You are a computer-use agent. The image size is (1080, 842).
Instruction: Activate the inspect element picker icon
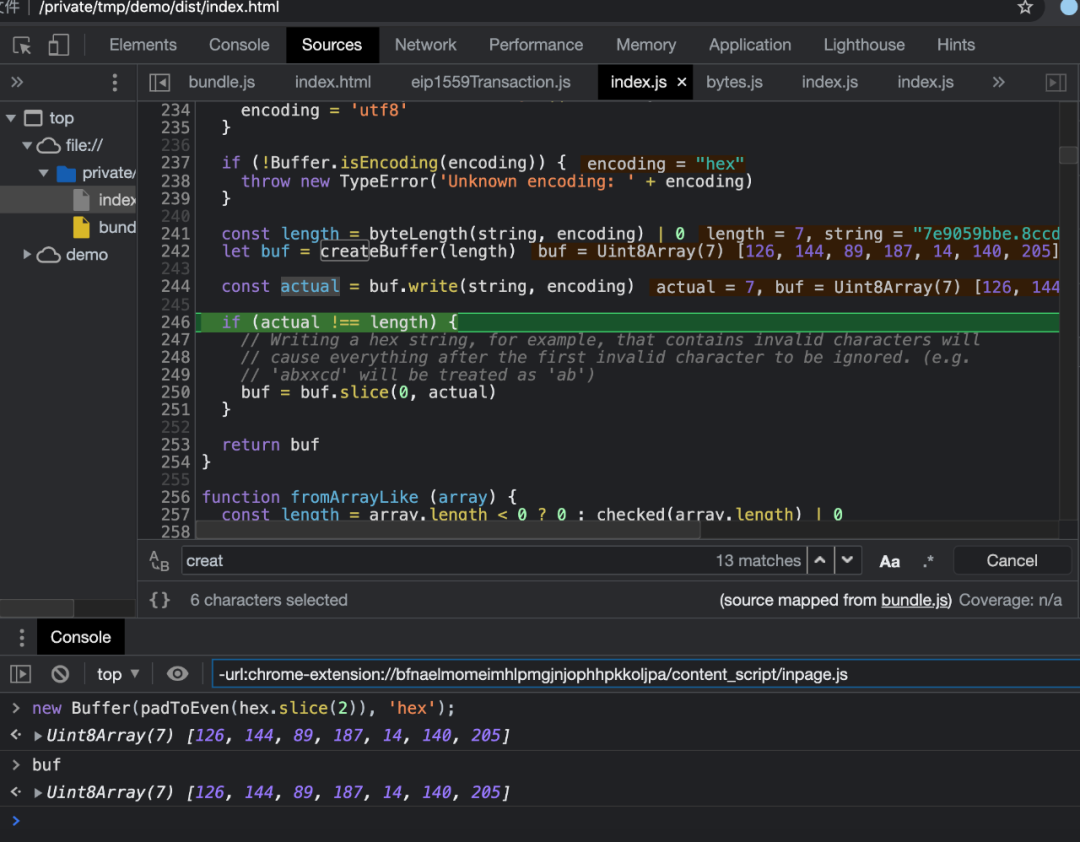click(22, 45)
